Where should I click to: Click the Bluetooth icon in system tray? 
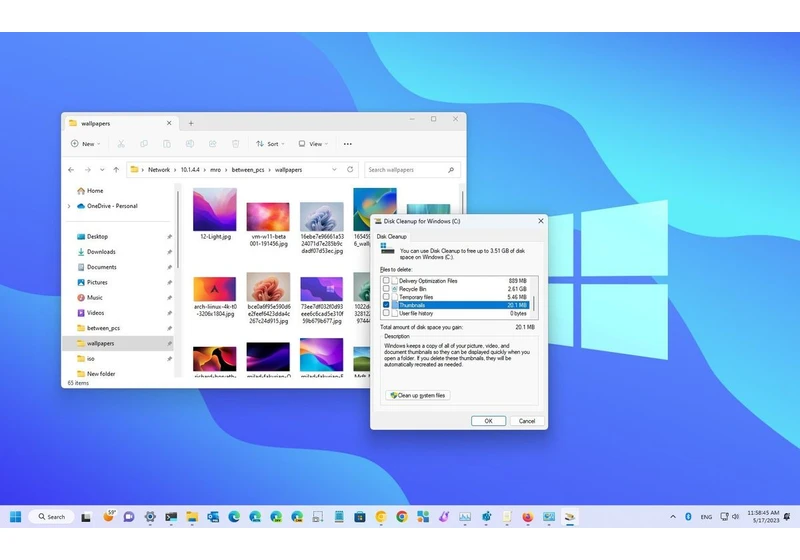pyautogui.click(x=688, y=517)
